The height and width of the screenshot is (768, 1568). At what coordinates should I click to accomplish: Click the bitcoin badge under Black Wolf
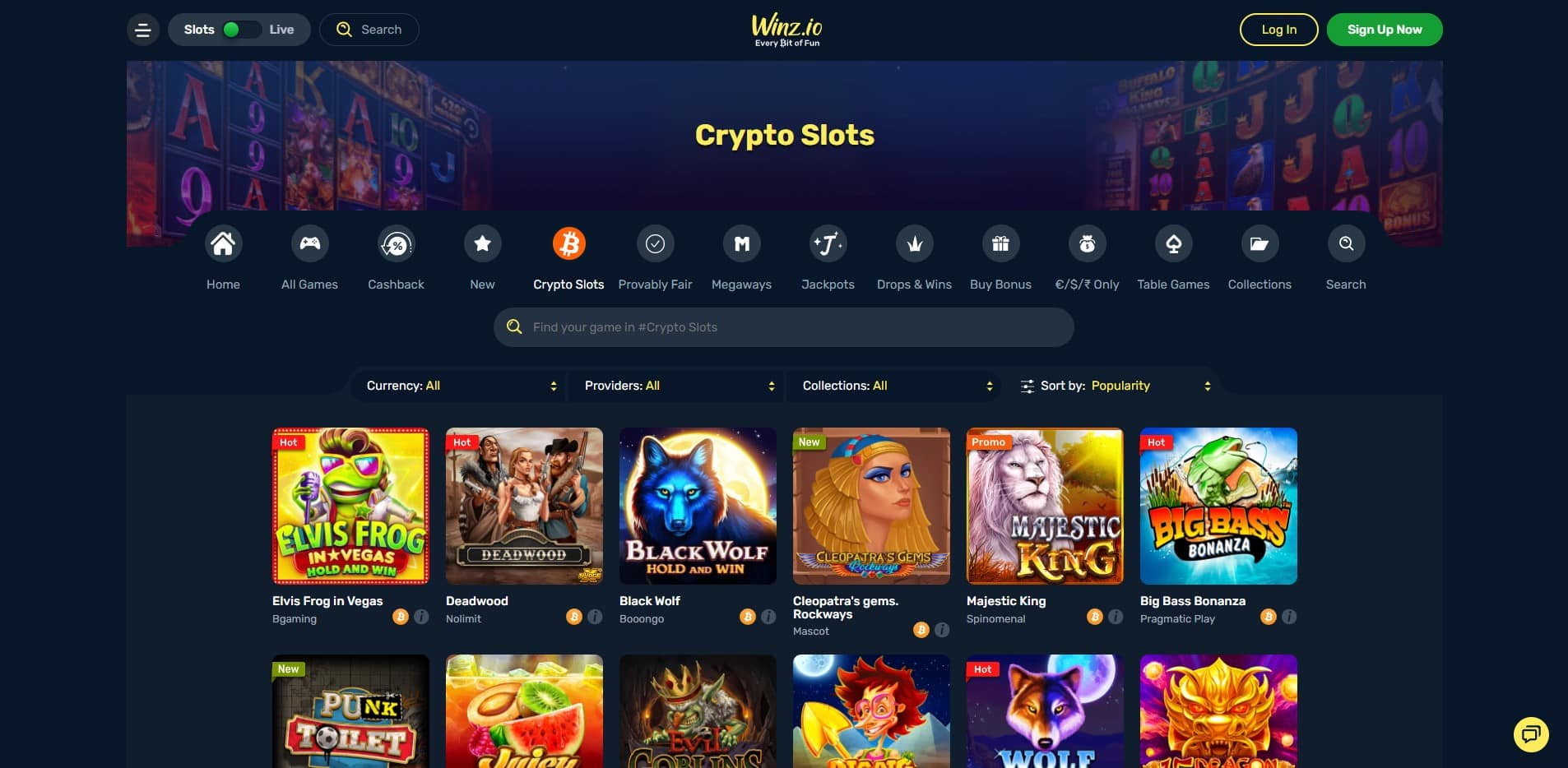pyautogui.click(x=747, y=617)
